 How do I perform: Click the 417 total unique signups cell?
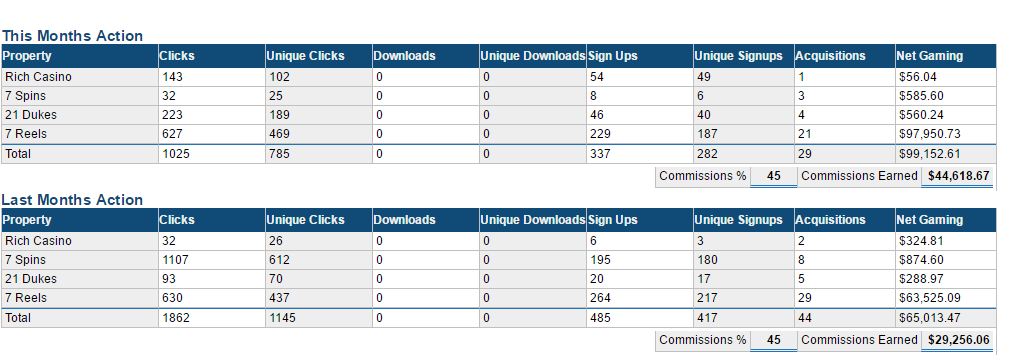click(743, 318)
